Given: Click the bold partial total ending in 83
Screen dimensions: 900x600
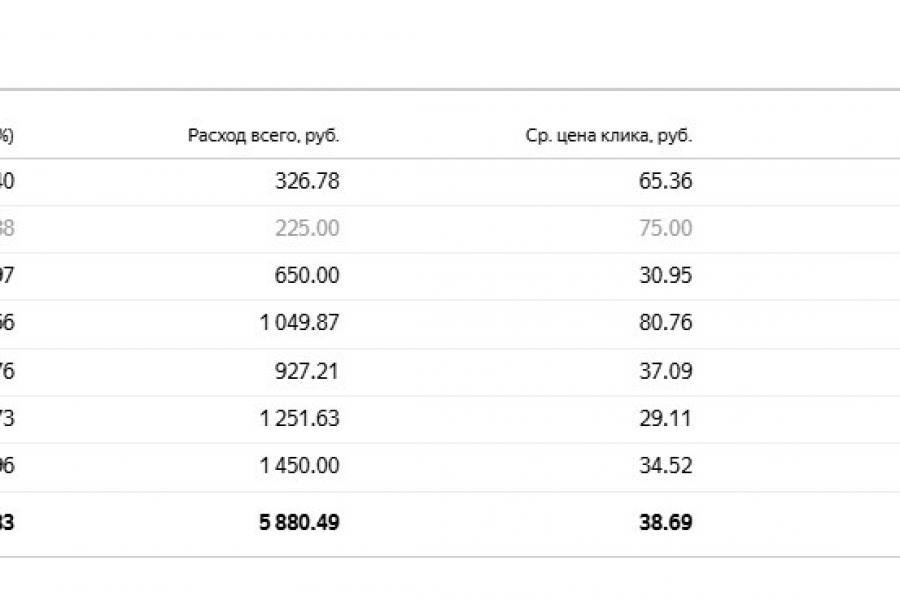Looking at the screenshot, I should [6, 522].
